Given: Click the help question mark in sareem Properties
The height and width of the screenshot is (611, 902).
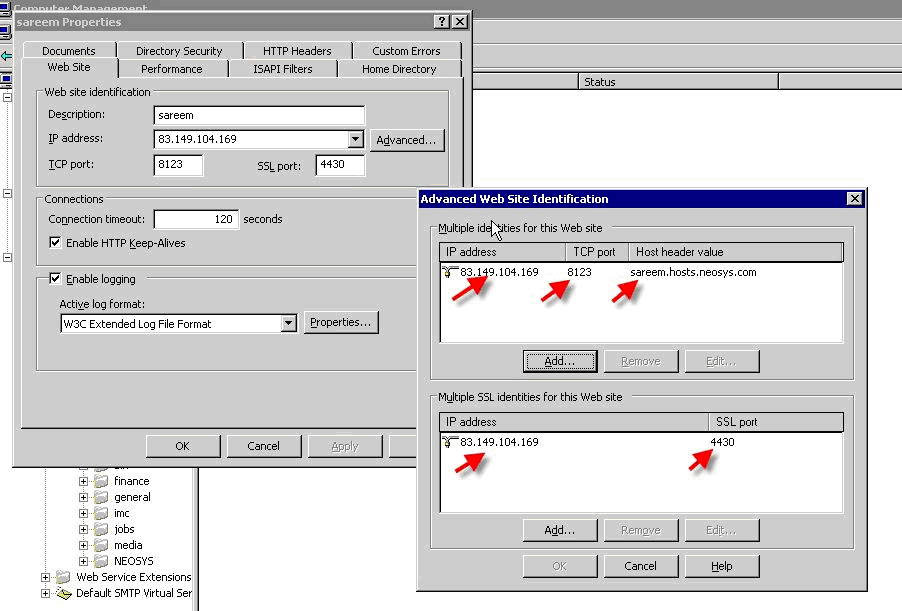Looking at the screenshot, I should point(441,22).
